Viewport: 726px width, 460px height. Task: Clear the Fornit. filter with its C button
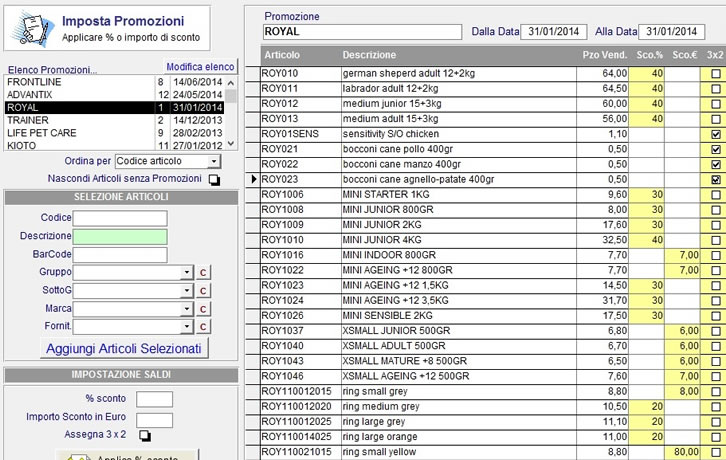coord(202,327)
